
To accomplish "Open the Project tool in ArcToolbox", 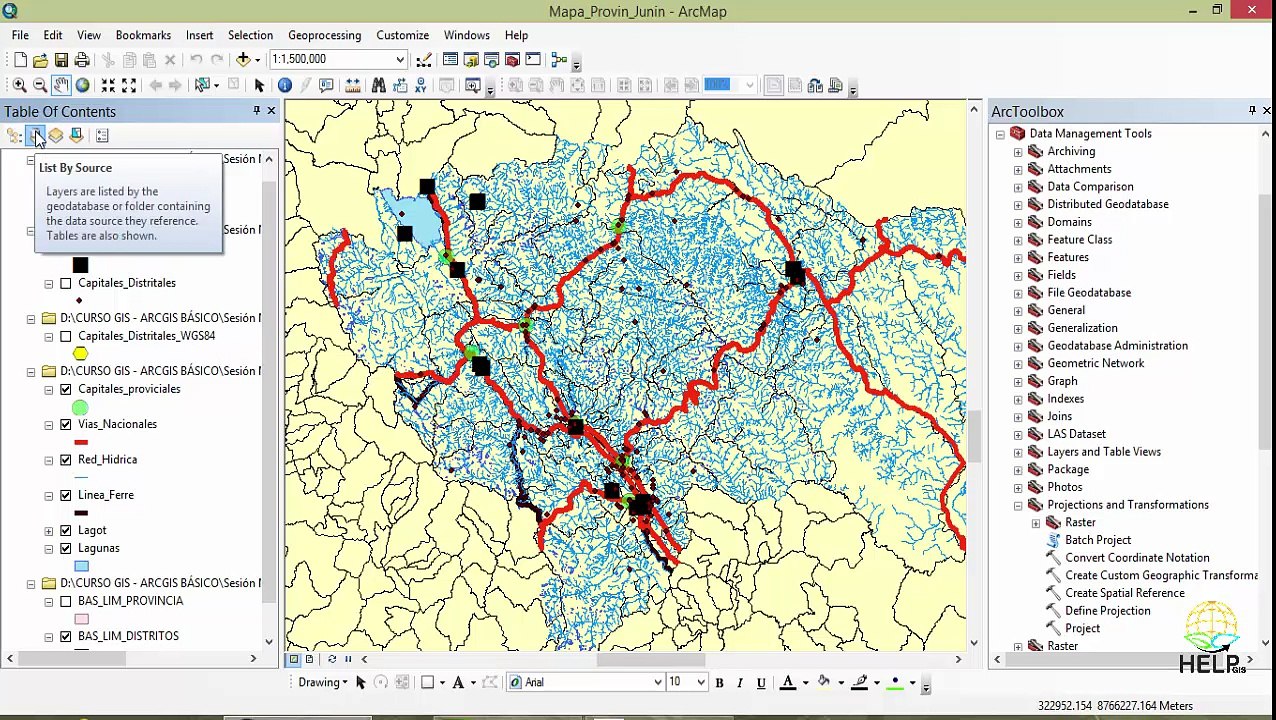I will (1082, 628).
